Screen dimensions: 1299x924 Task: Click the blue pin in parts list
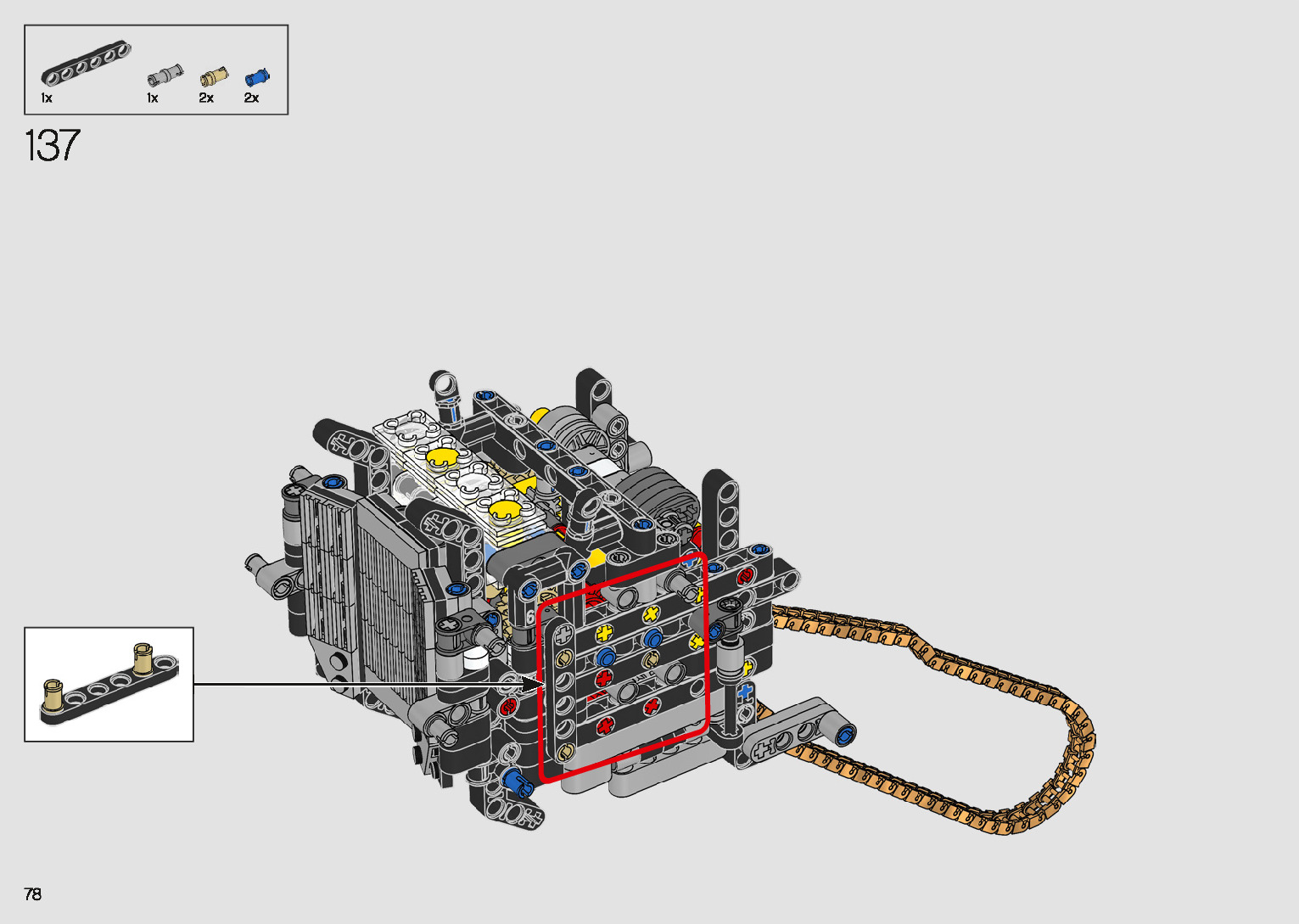click(x=256, y=77)
